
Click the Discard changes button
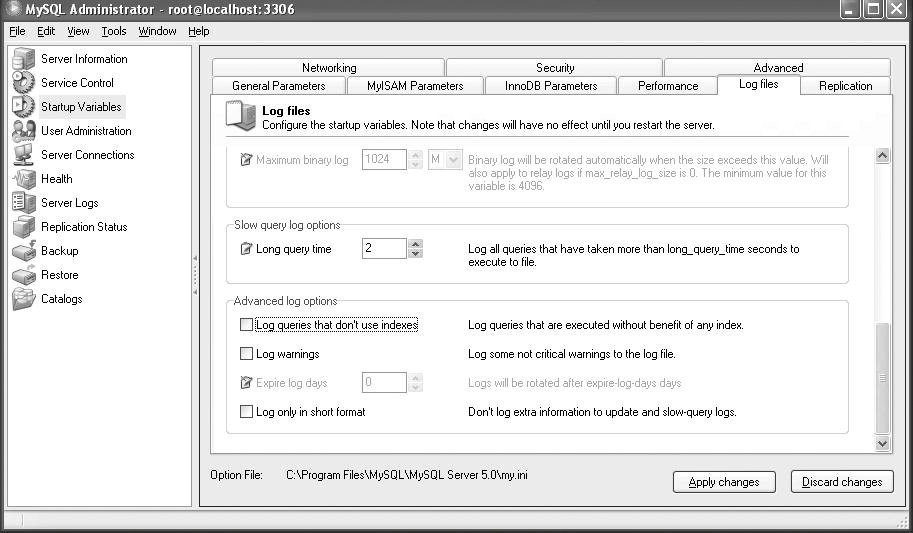(x=842, y=482)
